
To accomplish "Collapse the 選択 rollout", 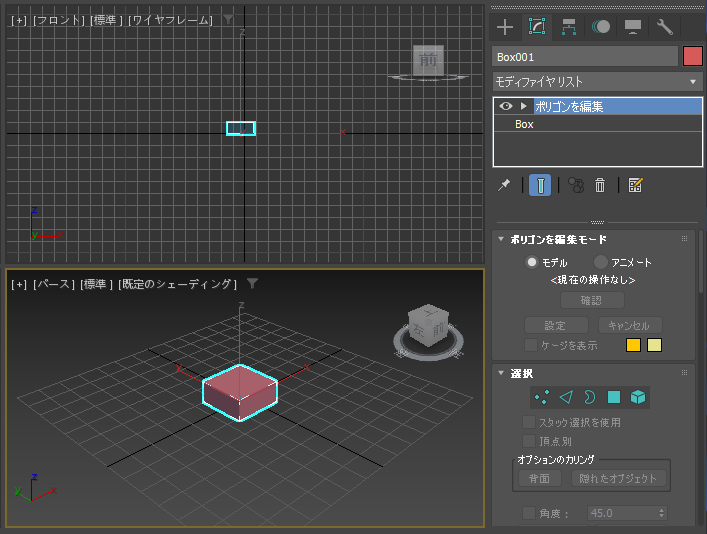I will 501,373.
